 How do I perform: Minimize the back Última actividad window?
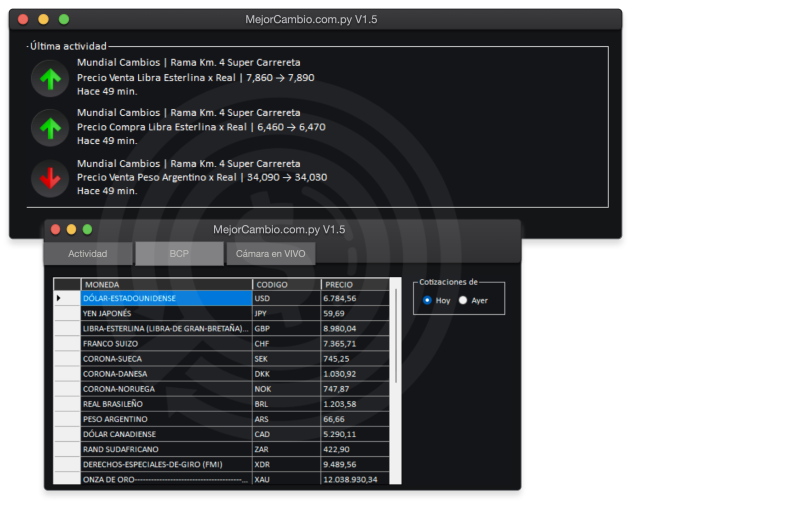point(43,19)
